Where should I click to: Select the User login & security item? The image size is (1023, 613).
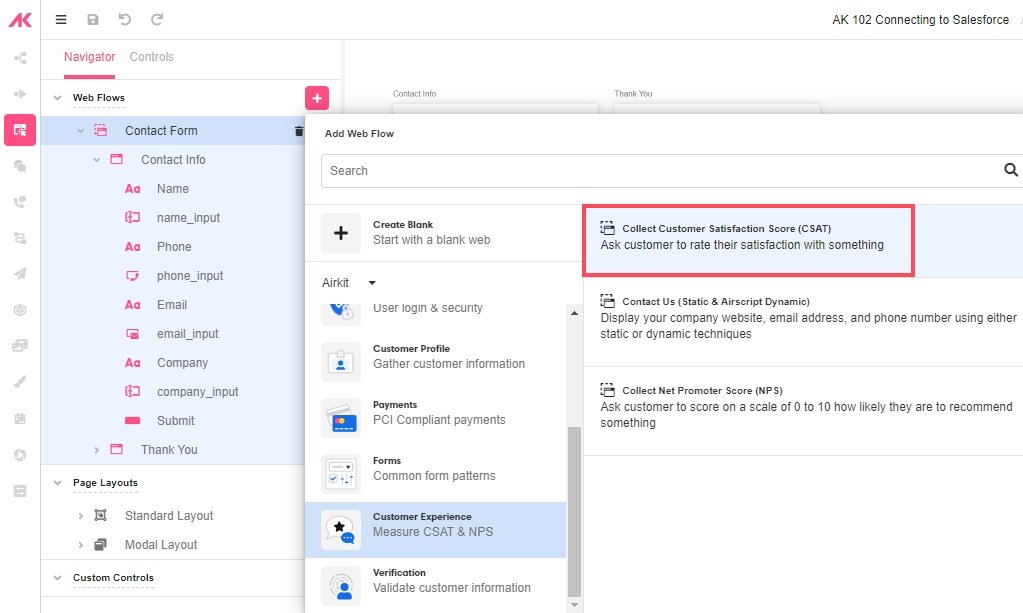pos(435,314)
